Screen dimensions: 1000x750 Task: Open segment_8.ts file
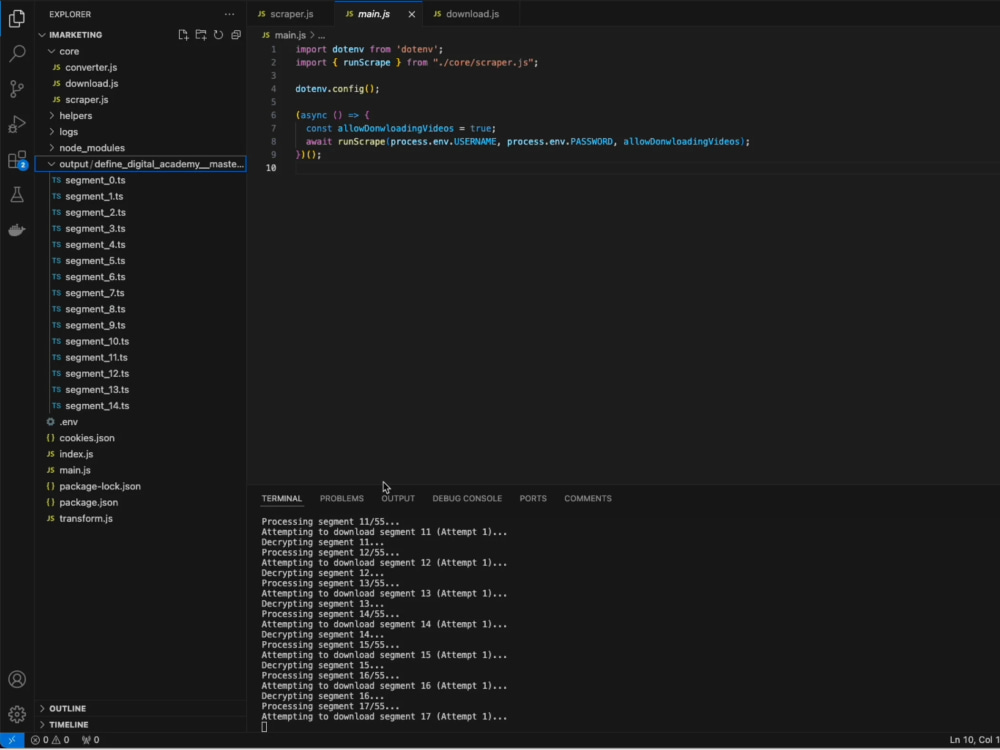[140, 309]
